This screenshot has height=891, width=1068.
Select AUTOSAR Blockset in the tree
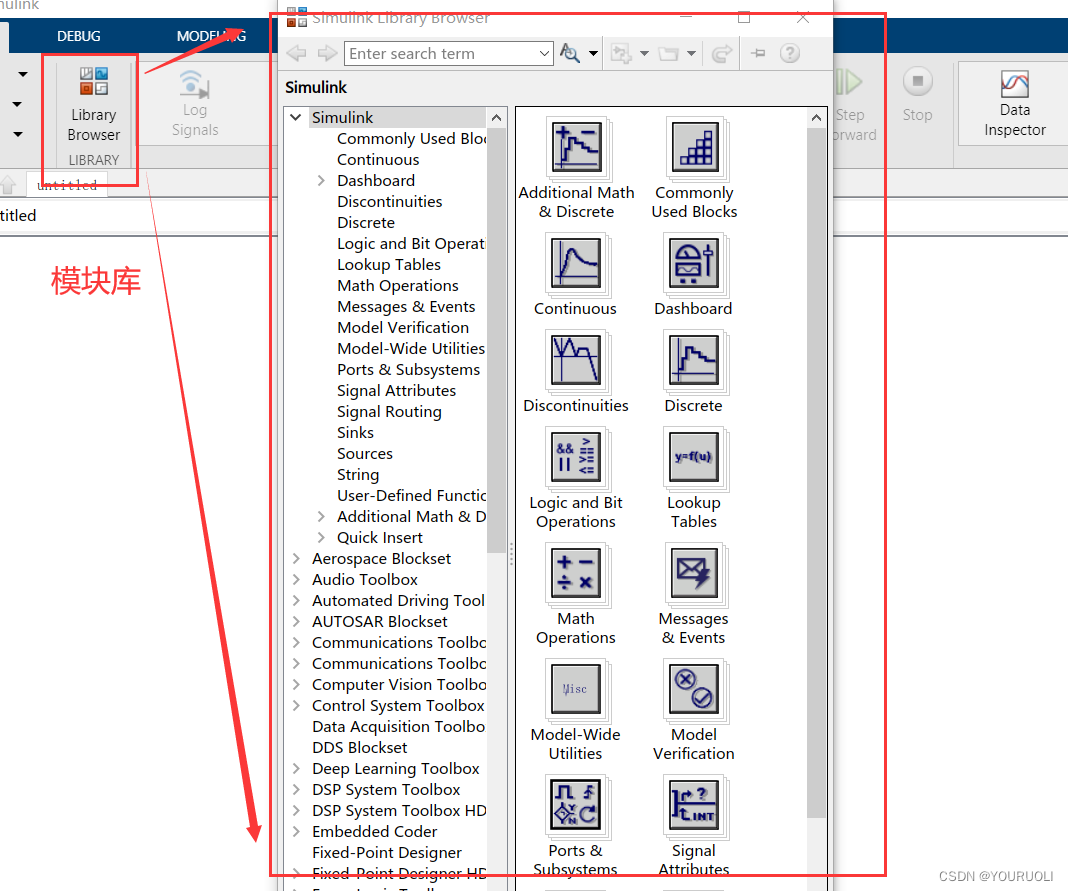[x=380, y=621]
